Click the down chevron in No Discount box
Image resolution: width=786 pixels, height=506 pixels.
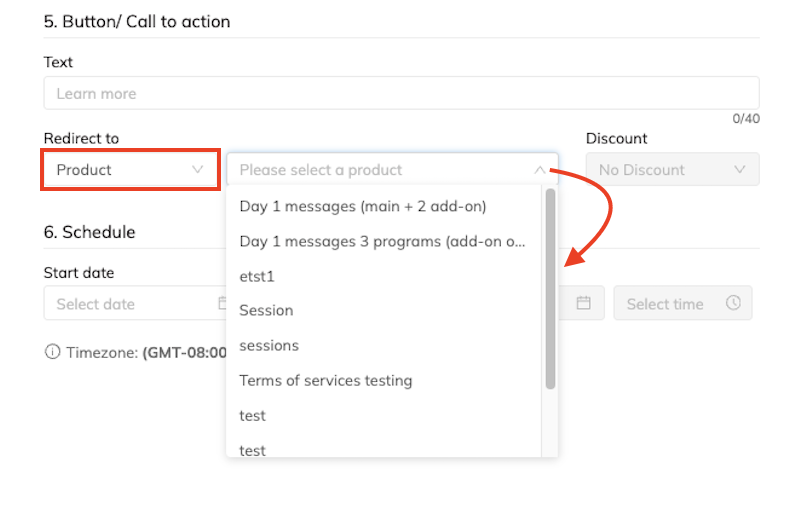click(x=740, y=170)
